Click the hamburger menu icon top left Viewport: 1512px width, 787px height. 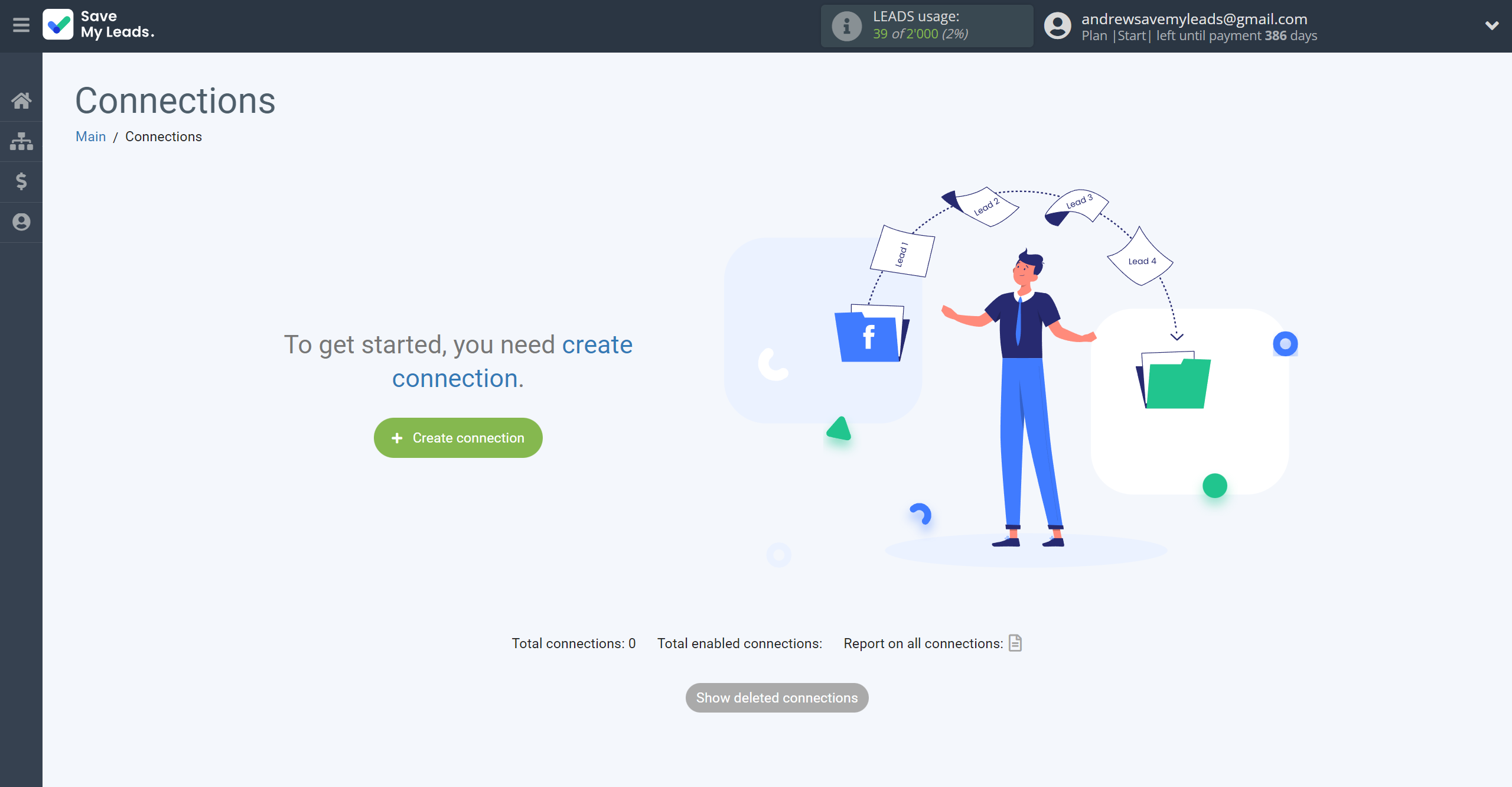coord(21,25)
